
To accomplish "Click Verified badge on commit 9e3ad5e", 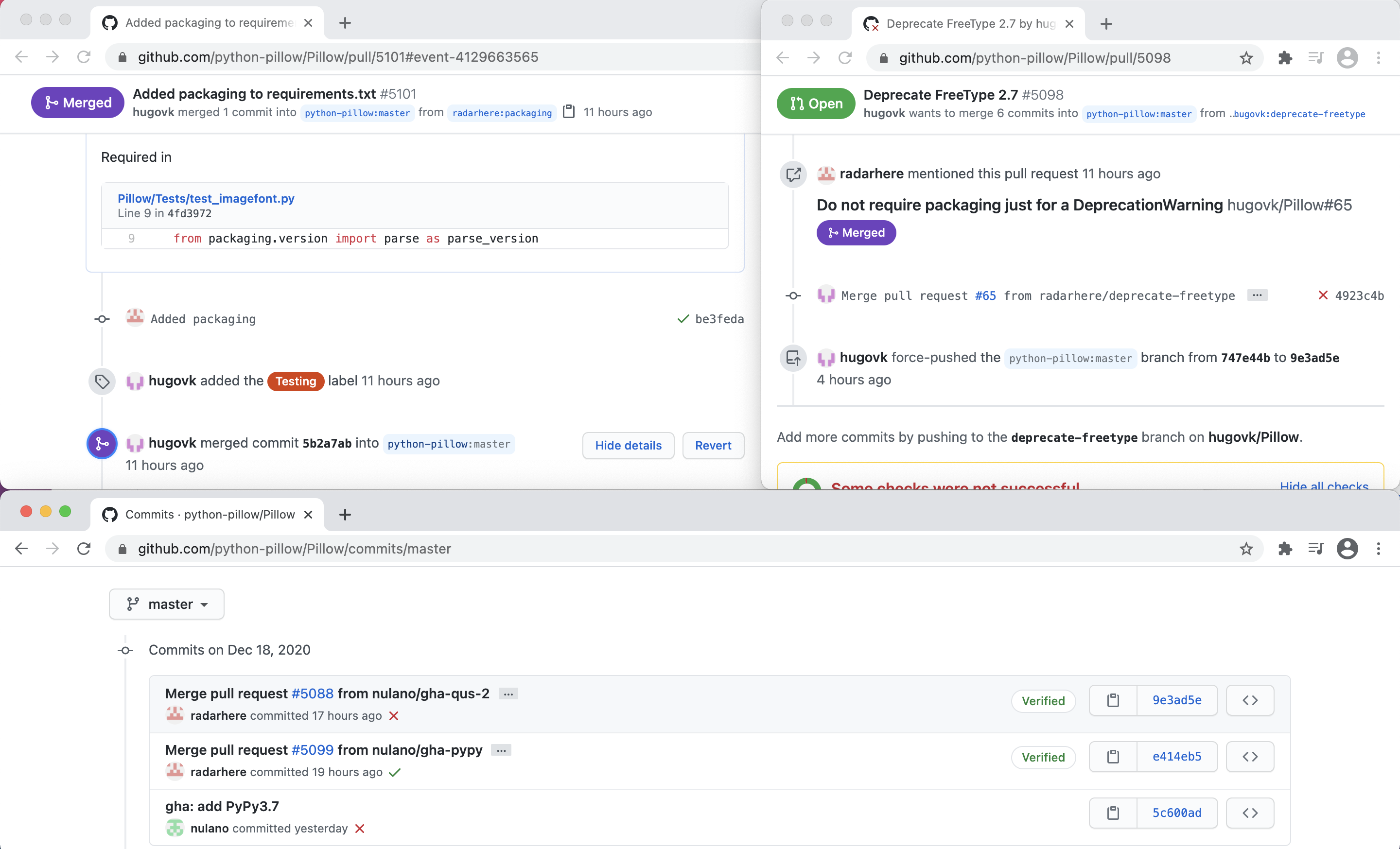I will click(1043, 701).
